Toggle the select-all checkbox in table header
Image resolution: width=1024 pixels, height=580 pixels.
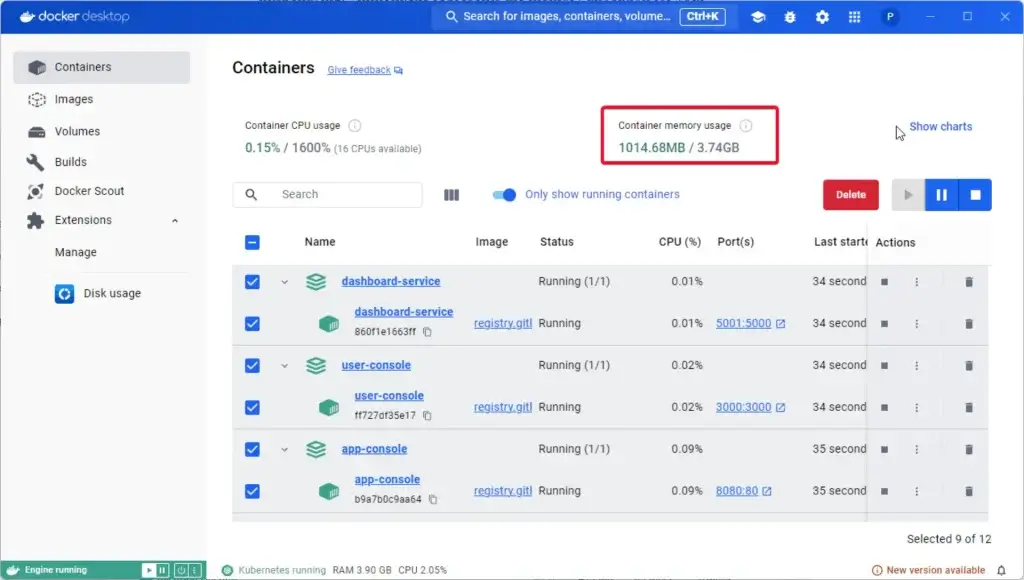[x=252, y=242]
